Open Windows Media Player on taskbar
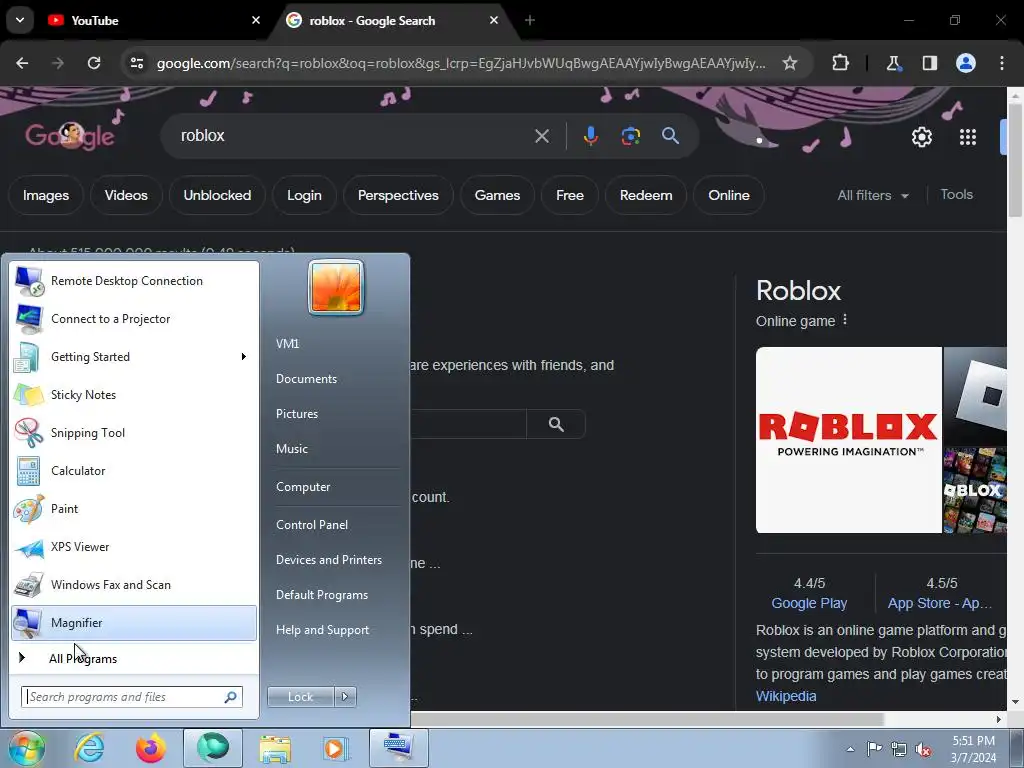This screenshot has width=1024, height=768. (x=336, y=748)
